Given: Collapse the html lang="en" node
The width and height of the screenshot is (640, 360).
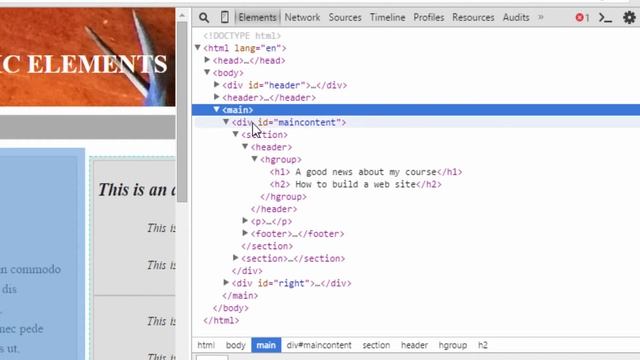Looking at the screenshot, I should tap(198, 48).
